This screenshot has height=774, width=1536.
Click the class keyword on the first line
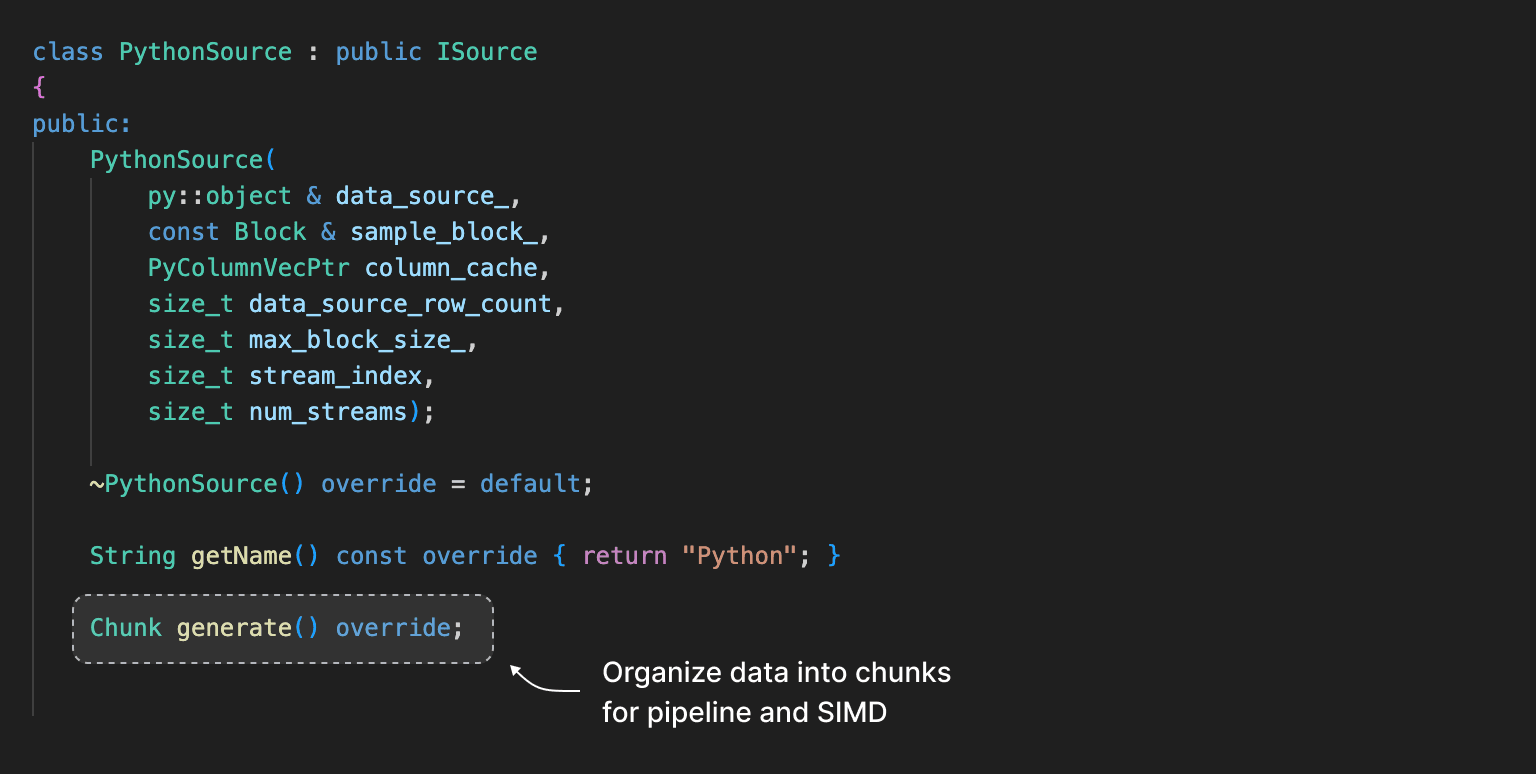67,52
